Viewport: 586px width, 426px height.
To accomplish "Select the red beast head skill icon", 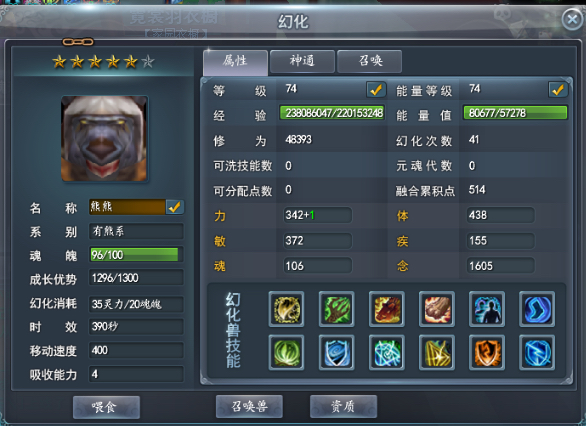I will [x=386, y=309].
